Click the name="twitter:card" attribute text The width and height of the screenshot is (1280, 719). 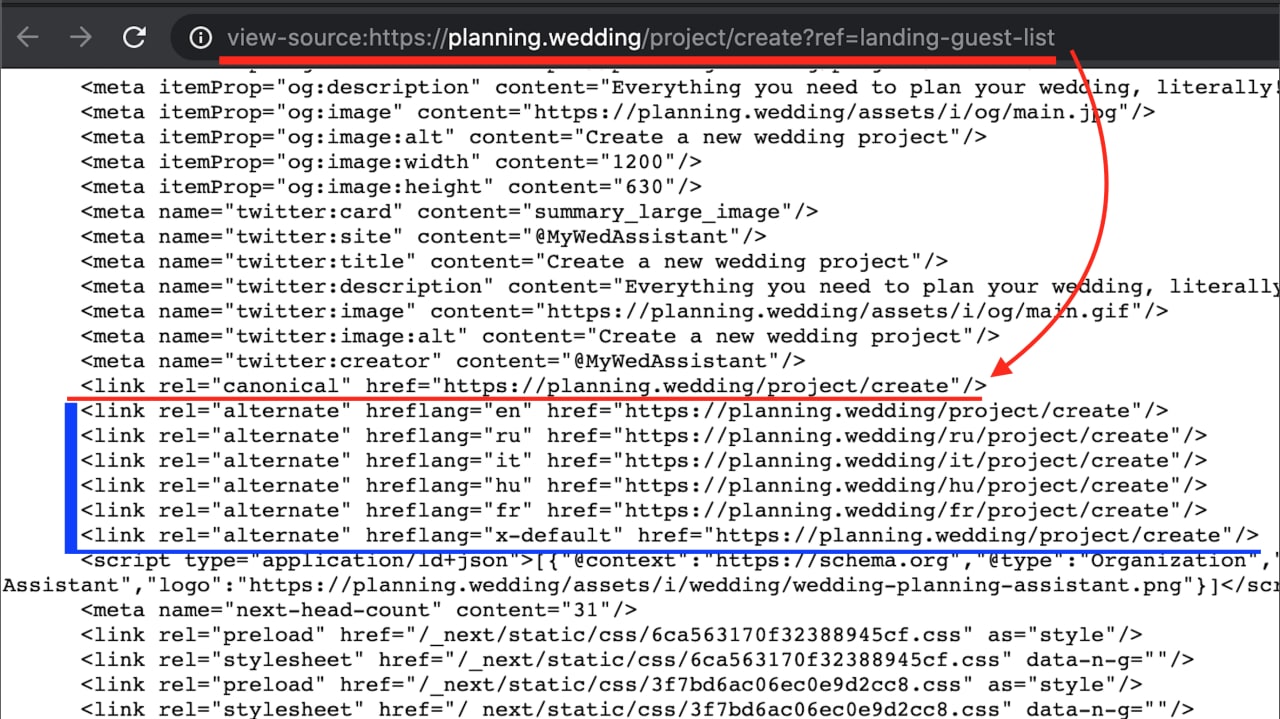pyautogui.click(x=281, y=212)
